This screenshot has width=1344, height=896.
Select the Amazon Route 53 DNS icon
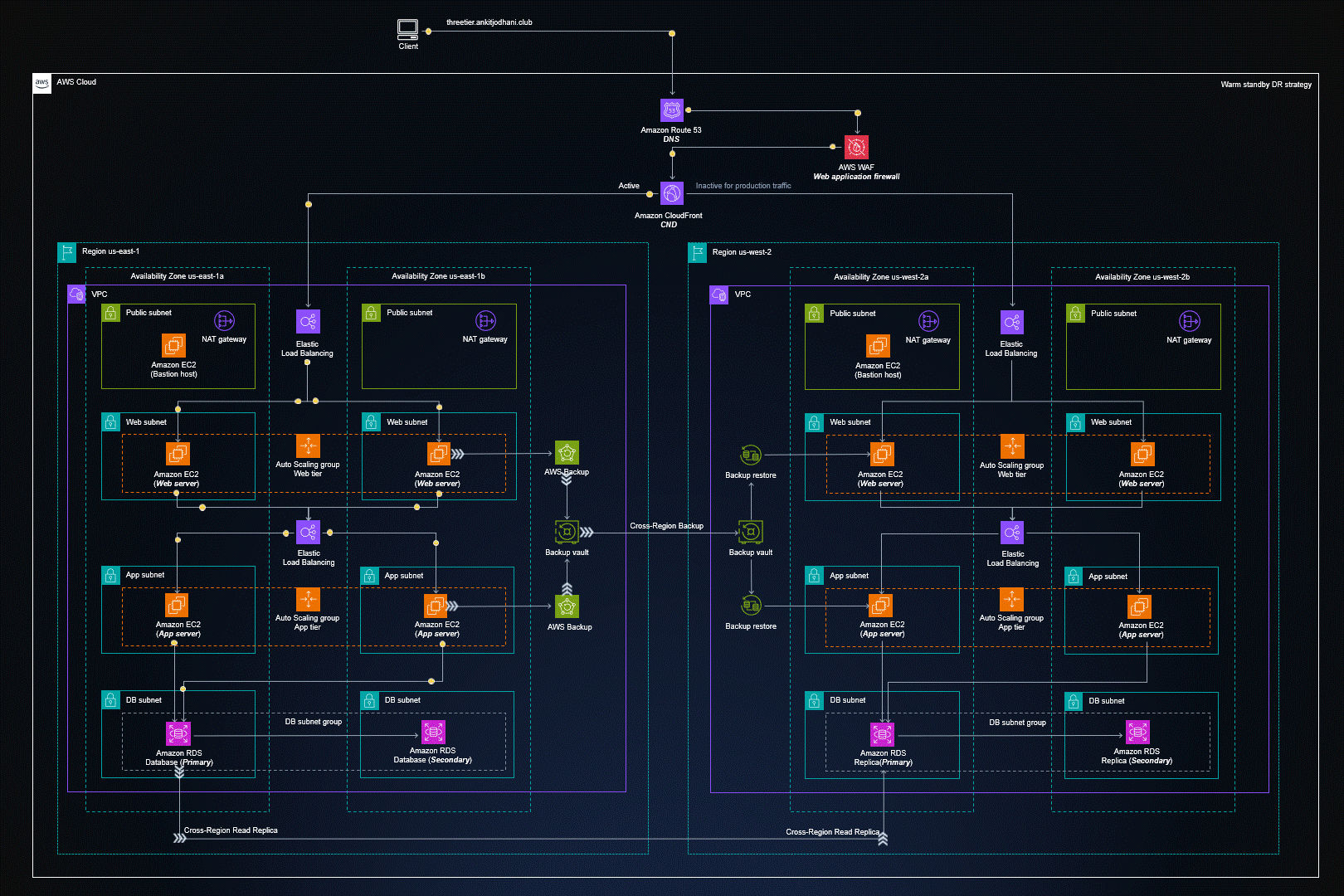coord(672,110)
